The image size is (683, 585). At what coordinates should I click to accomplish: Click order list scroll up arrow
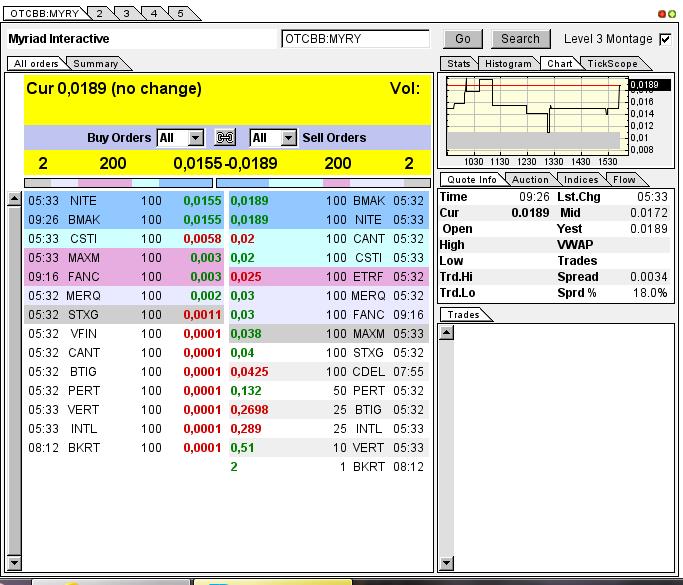[x=14, y=199]
